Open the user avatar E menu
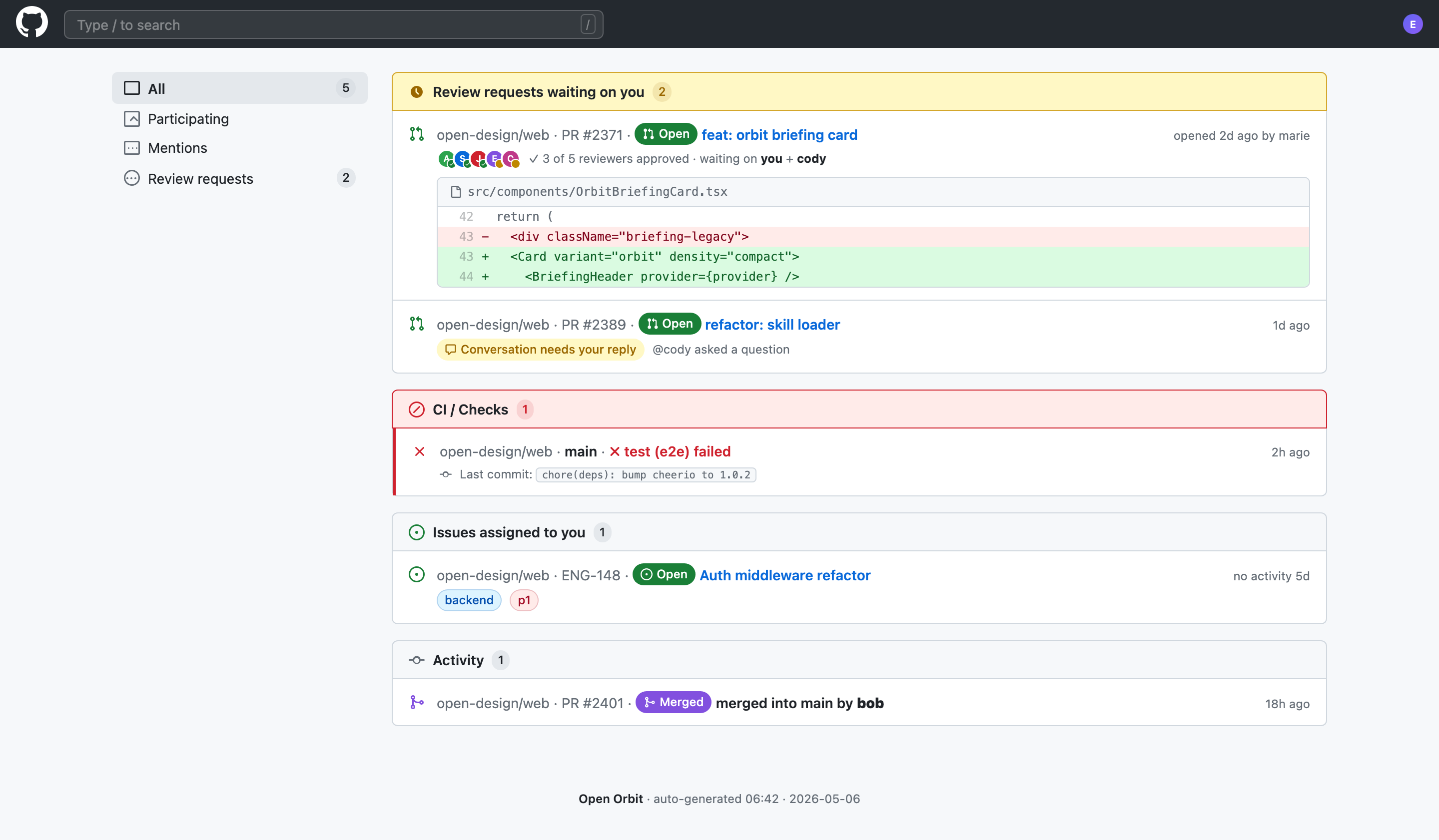The image size is (1439, 840). (x=1412, y=24)
